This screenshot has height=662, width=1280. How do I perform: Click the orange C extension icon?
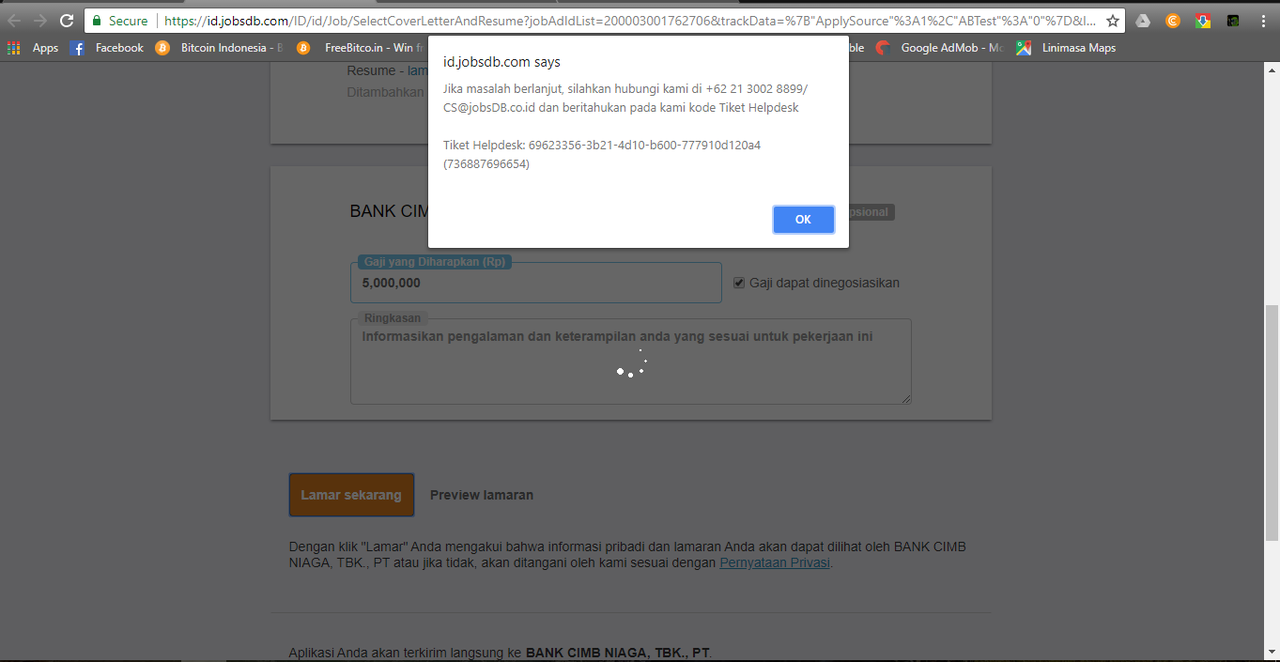pyautogui.click(x=1173, y=20)
